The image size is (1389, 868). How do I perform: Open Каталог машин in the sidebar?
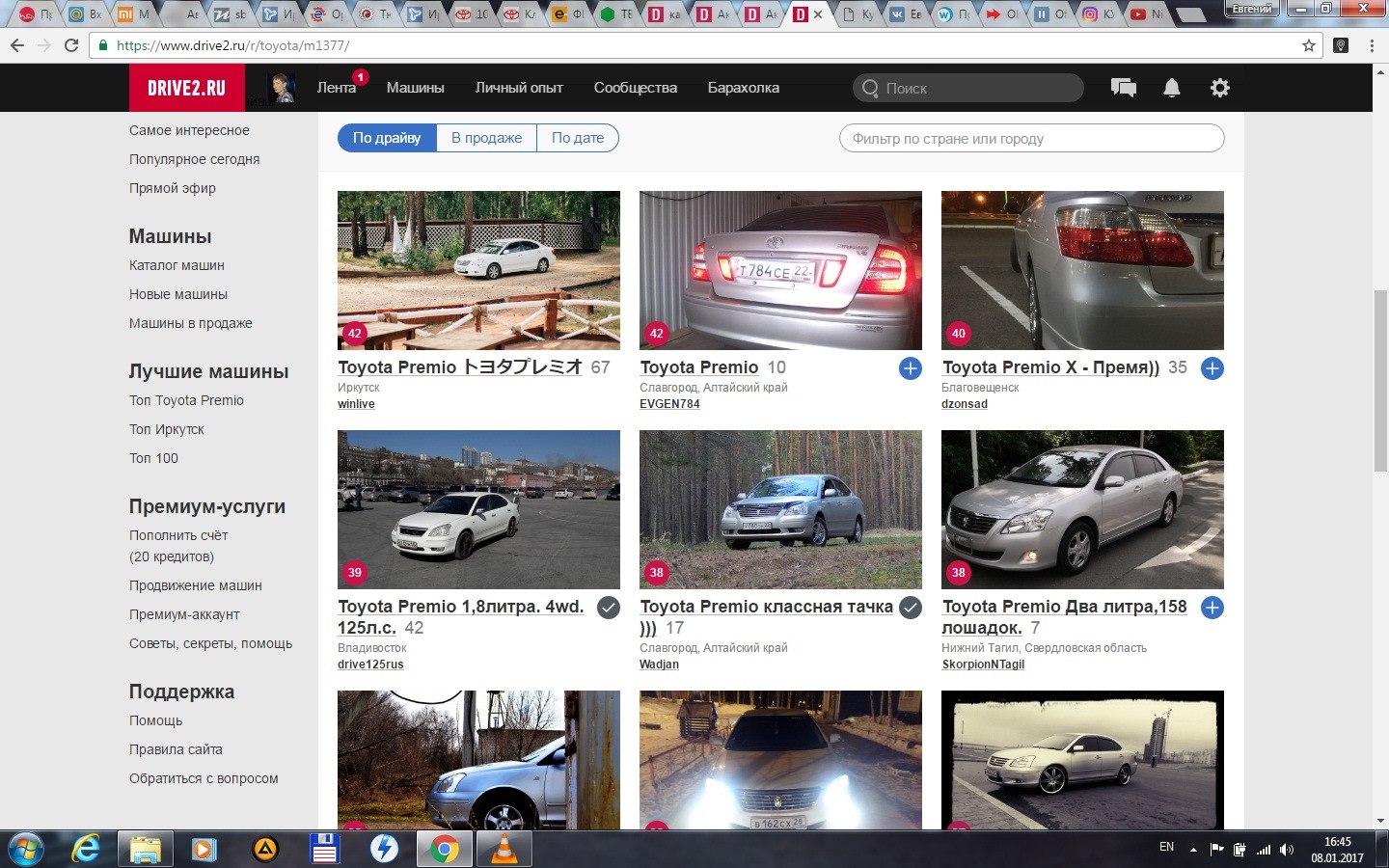point(177,265)
